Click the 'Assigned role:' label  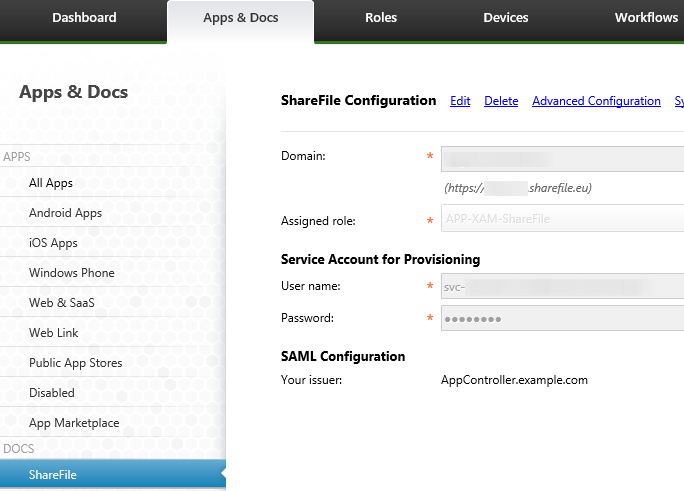(318, 221)
